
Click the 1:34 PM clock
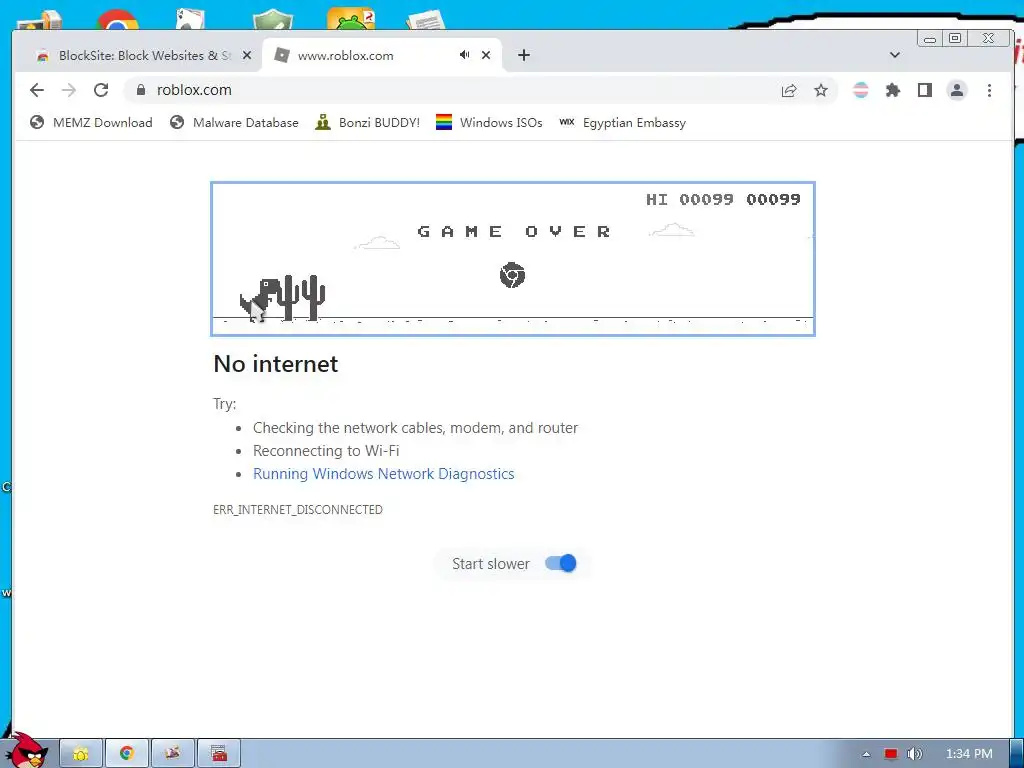point(969,754)
